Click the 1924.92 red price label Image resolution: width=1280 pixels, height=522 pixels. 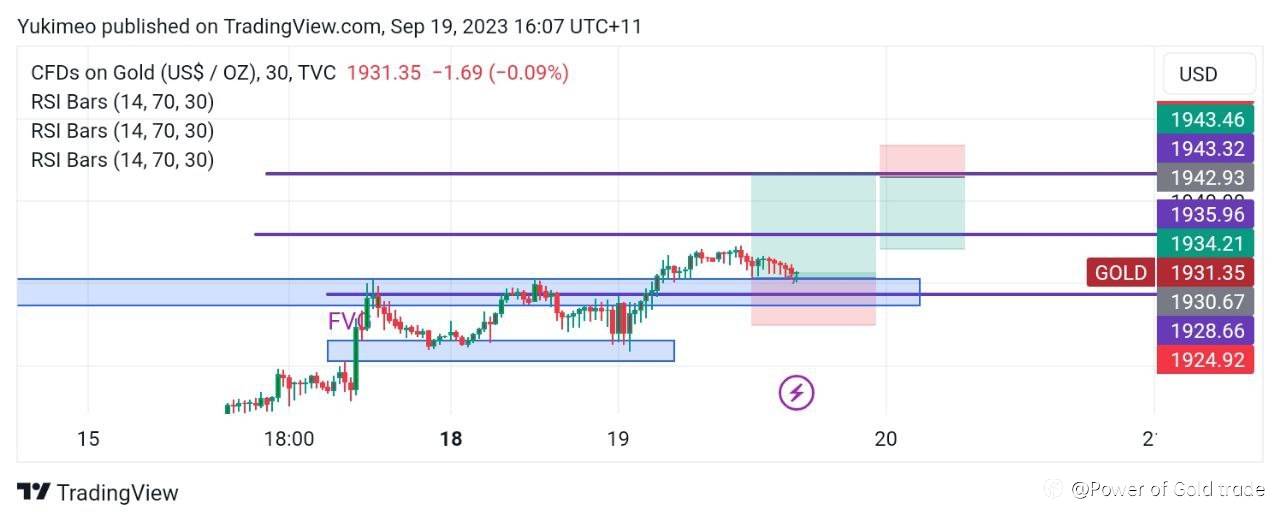tap(1207, 360)
